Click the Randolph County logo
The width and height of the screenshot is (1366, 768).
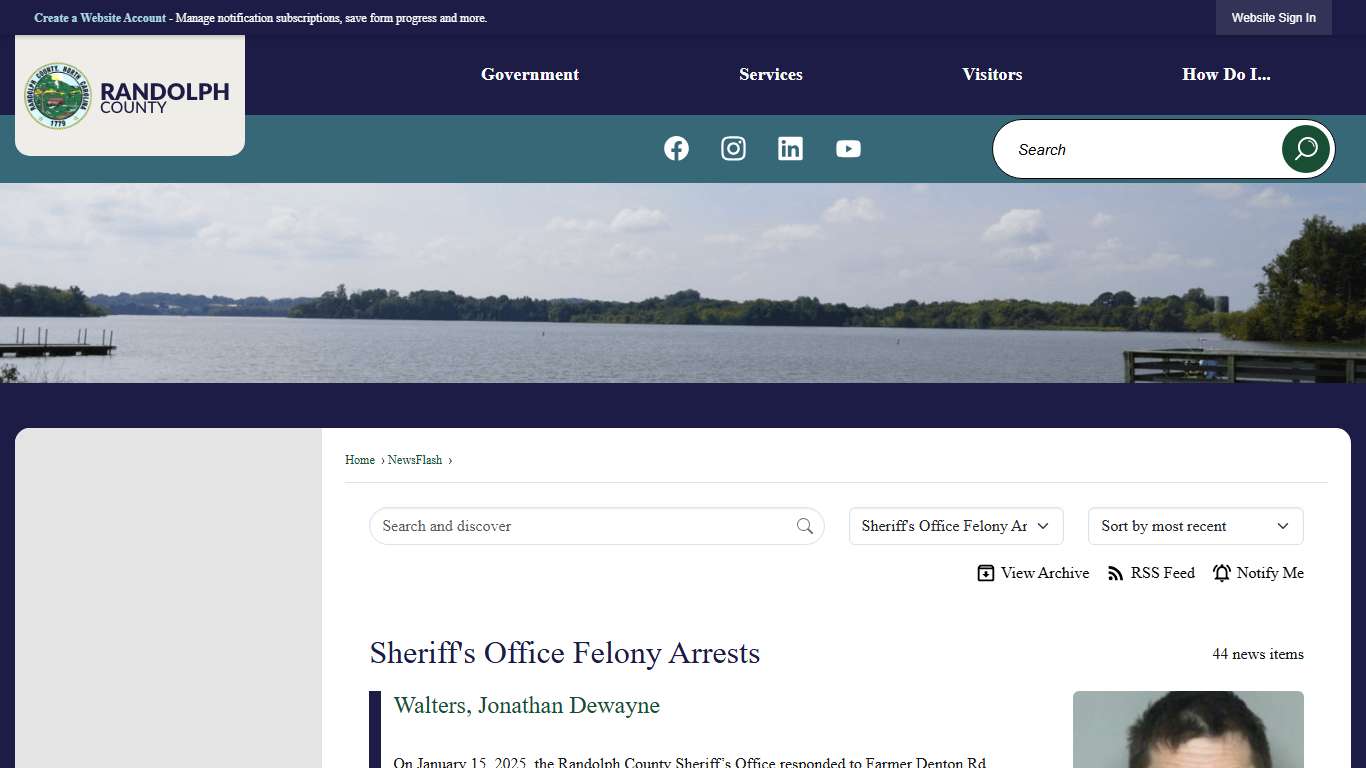pyautogui.click(x=129, y=96)
